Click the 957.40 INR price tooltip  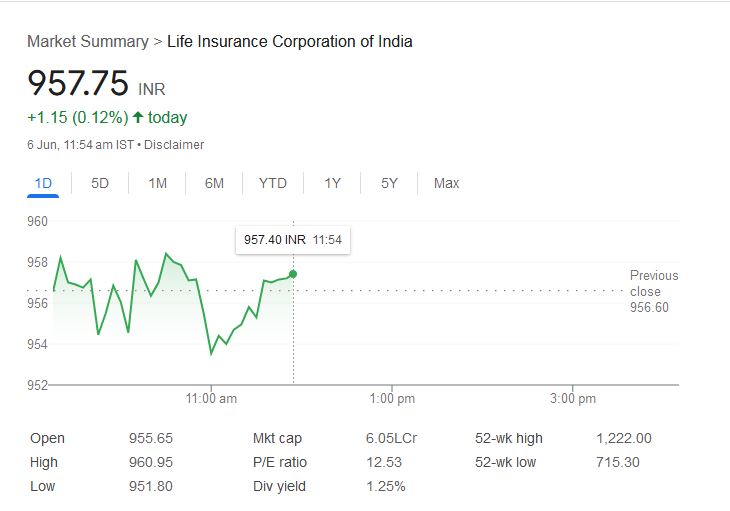(293, 240)
